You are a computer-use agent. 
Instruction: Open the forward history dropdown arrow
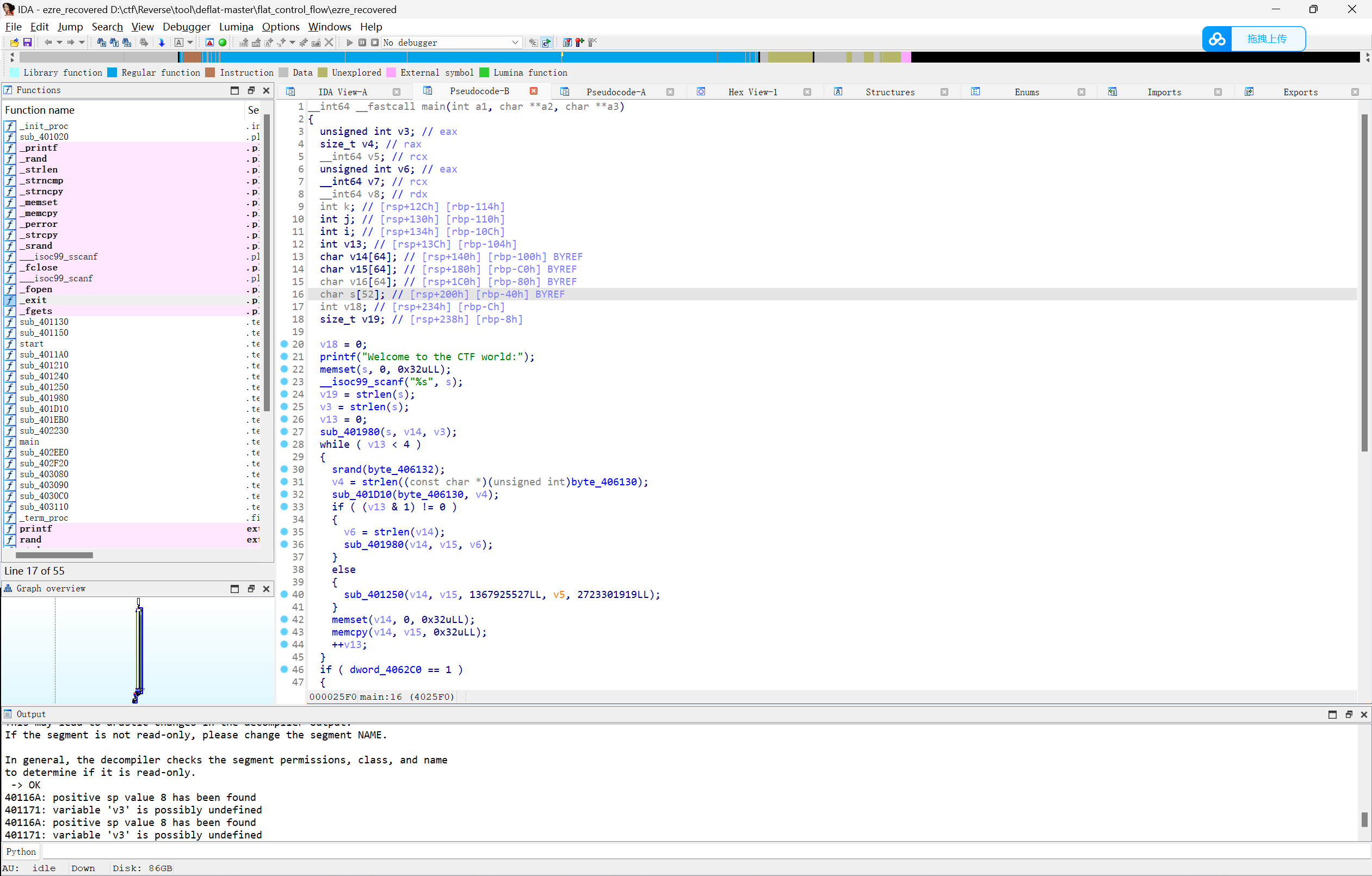tap(82, 43)
